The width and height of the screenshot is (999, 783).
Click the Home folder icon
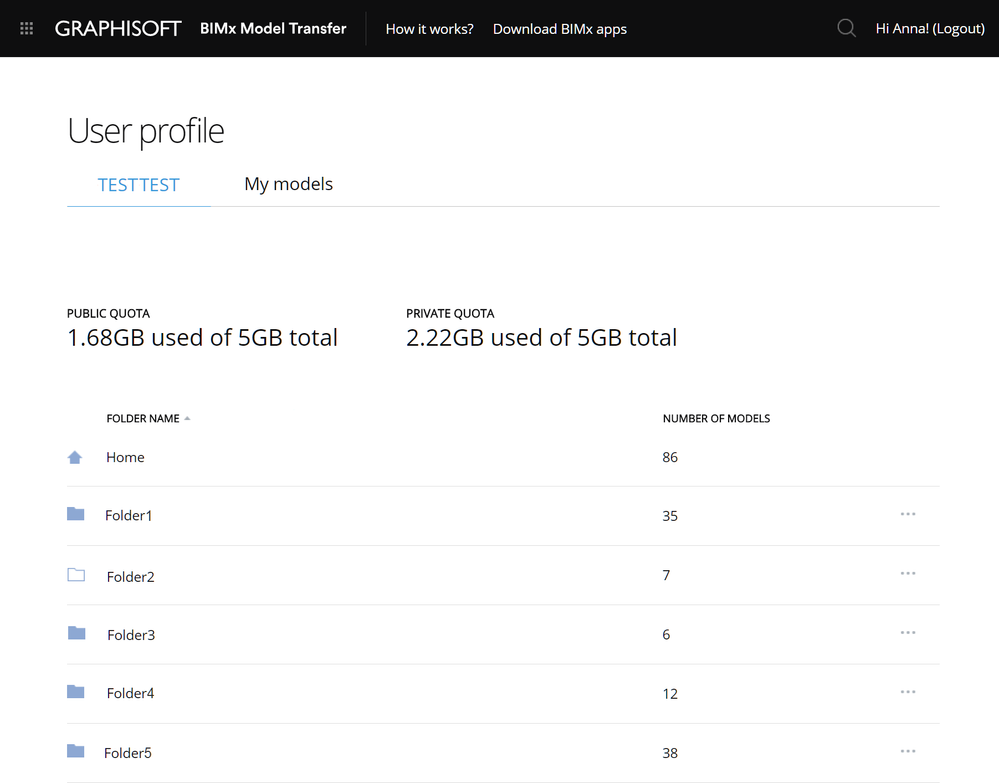coord(75,457)
